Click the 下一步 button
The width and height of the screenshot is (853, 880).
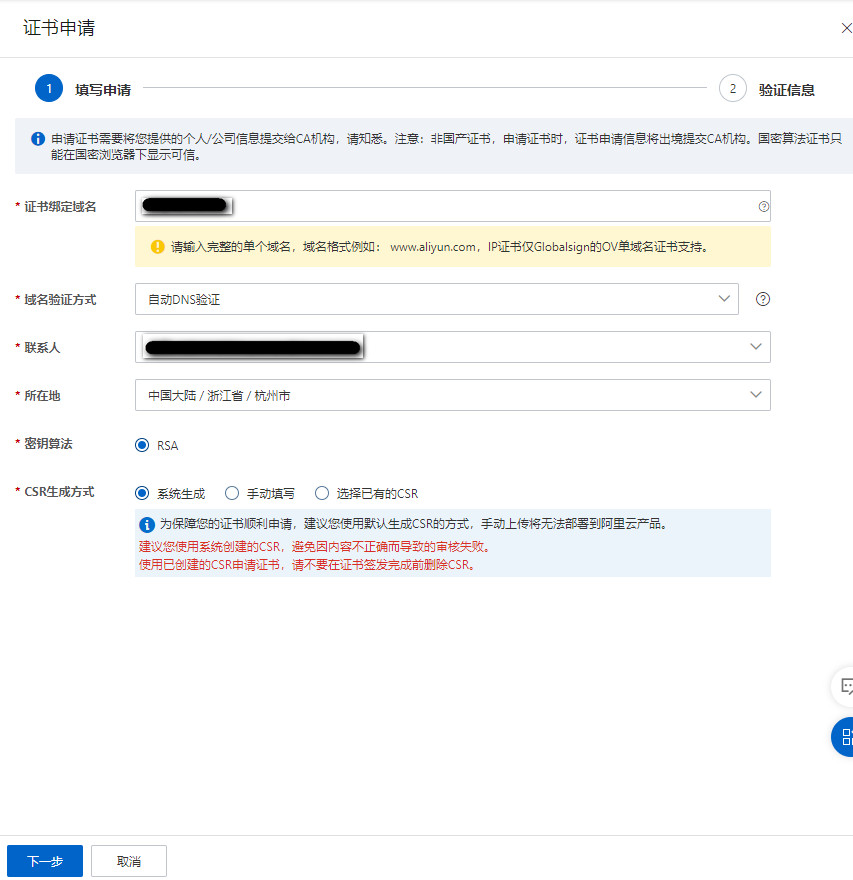pyautogui.click(x=44, y=860)
